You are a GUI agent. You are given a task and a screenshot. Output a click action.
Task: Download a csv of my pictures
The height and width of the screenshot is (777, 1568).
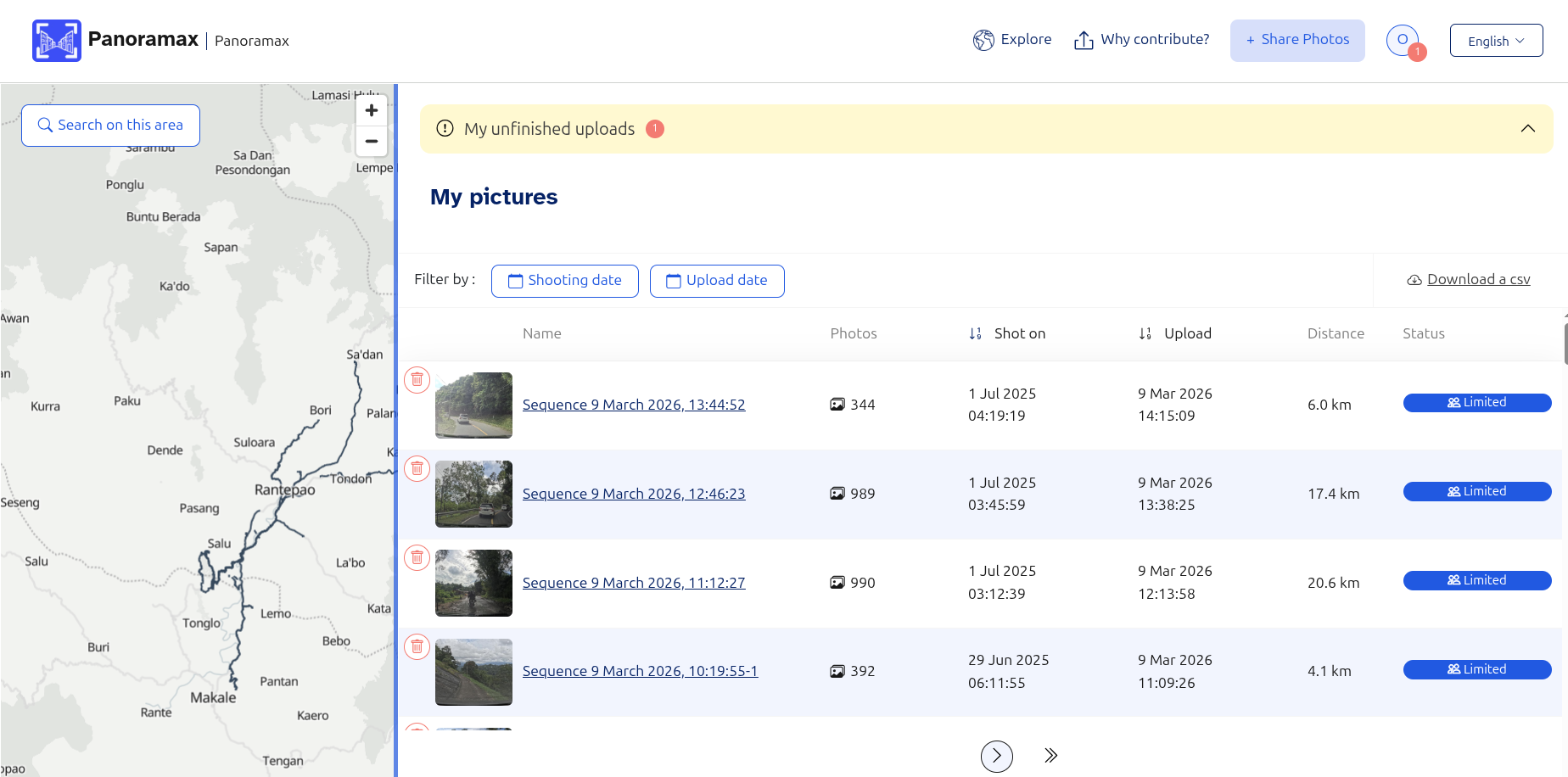click(1477, 280)
